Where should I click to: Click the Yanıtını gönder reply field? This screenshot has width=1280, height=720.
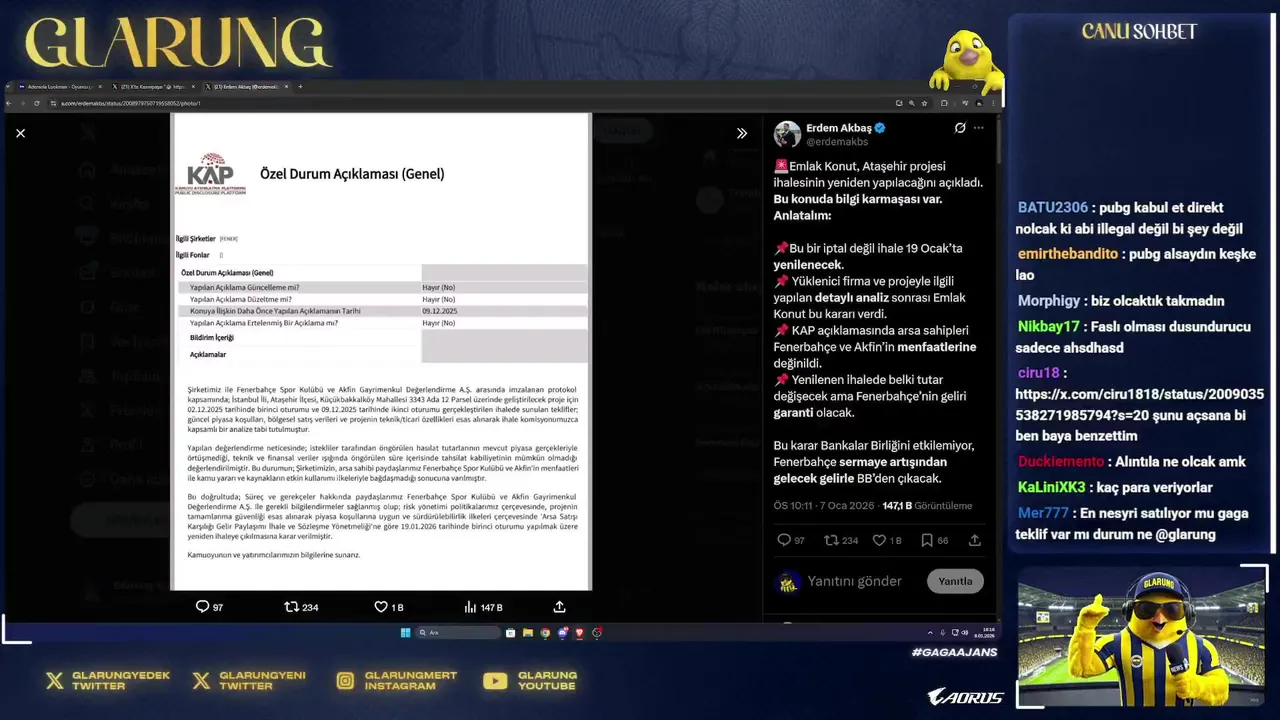[854, 581]
